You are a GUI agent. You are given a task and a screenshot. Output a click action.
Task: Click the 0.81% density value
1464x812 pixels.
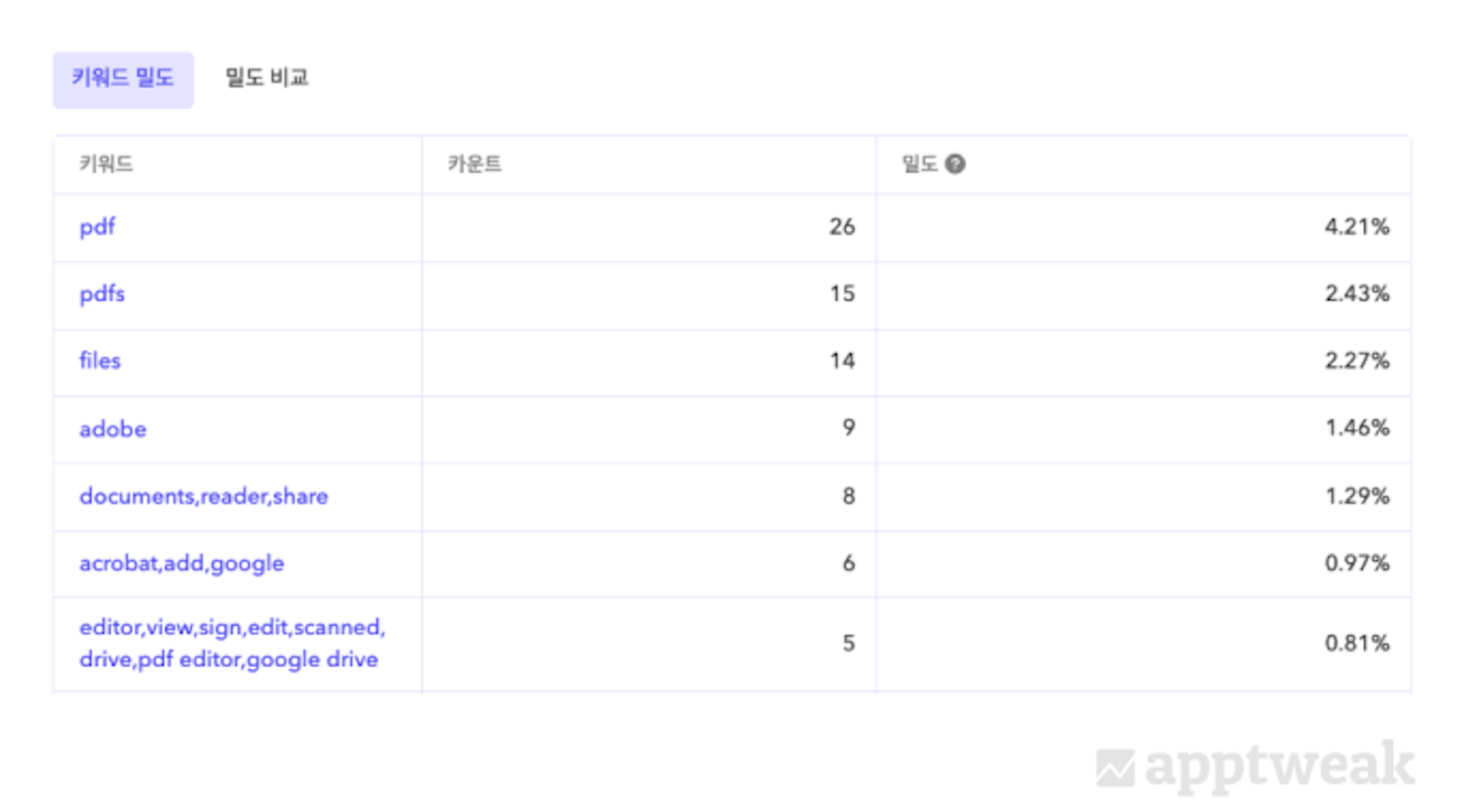[x=1357, y=643]
